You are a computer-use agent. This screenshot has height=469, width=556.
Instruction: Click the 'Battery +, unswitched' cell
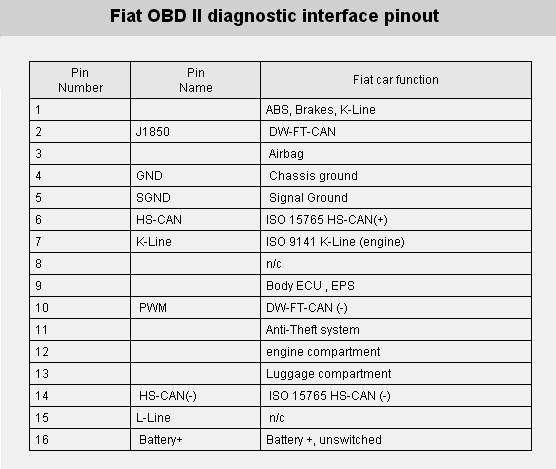[396, 440]
